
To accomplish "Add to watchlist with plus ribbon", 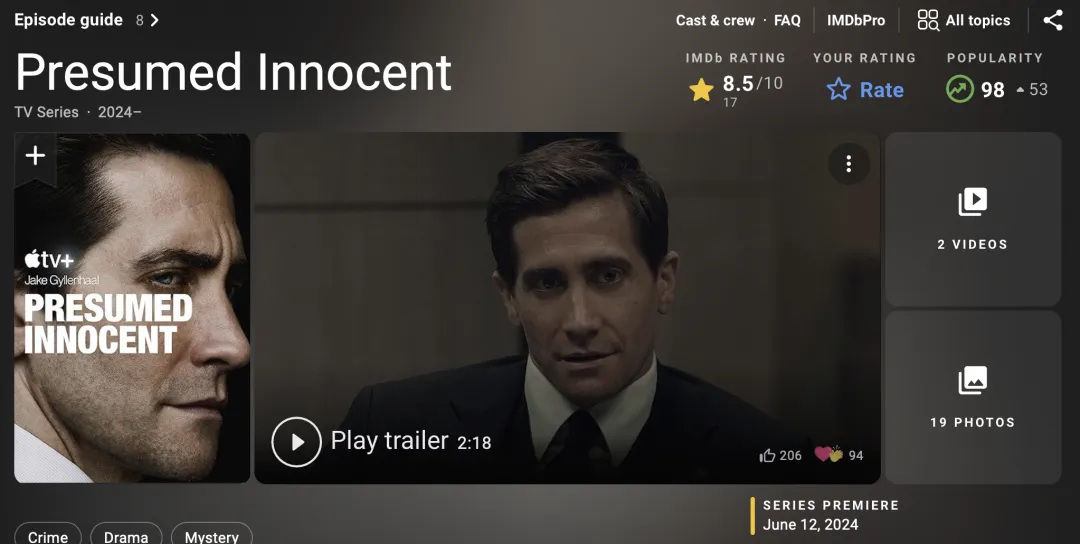I will 35,157.
